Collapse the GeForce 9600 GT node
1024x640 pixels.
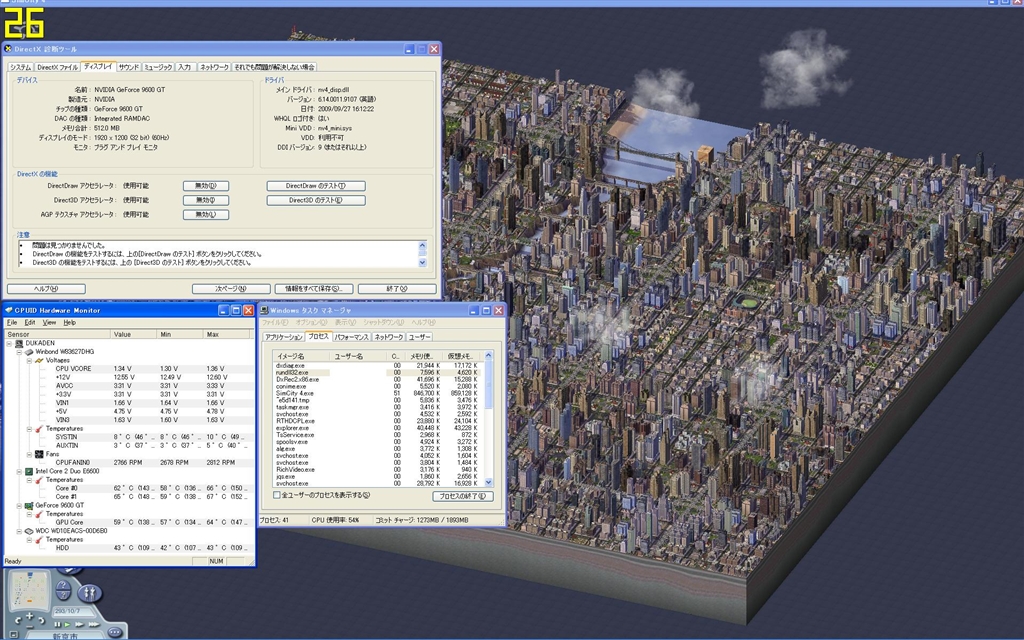19,505
